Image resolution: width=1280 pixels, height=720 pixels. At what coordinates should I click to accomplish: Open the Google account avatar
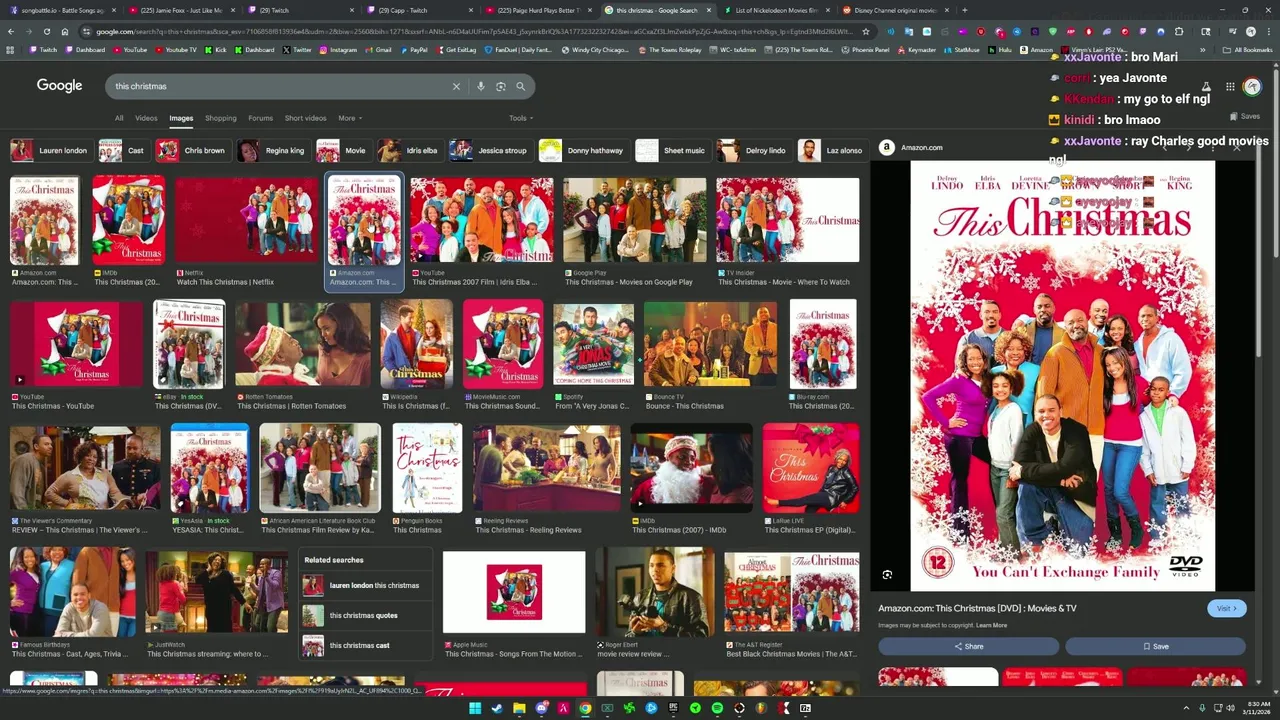pos(1252,87)
